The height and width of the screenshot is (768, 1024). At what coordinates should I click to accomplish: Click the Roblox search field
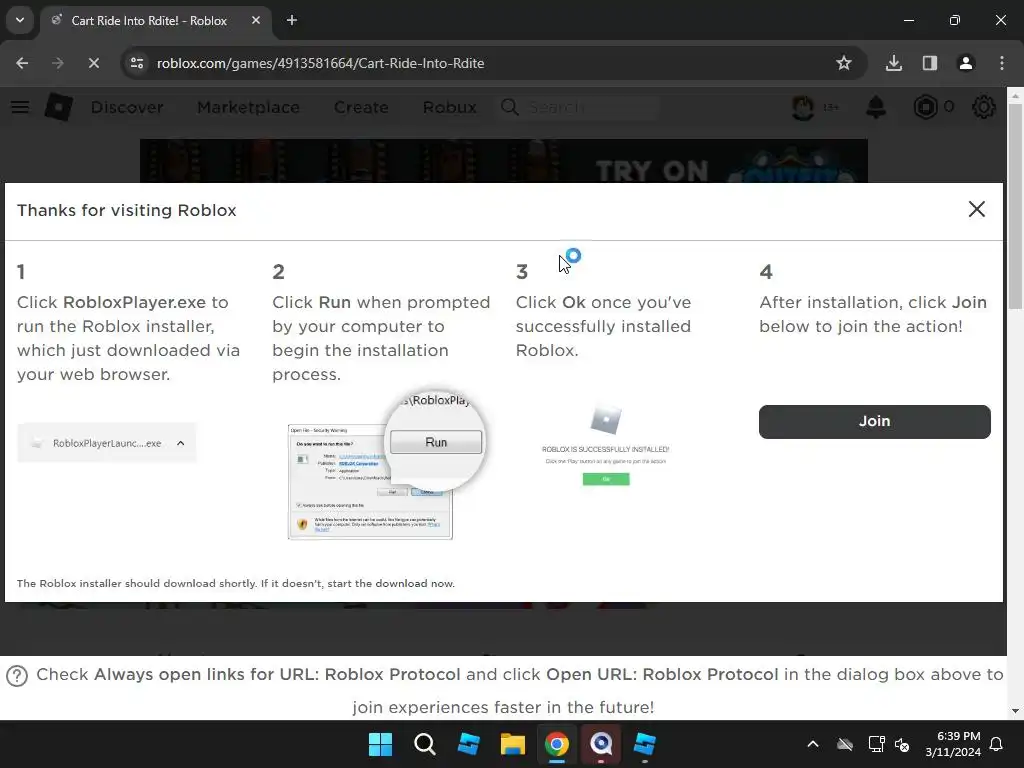coord(579,107)
